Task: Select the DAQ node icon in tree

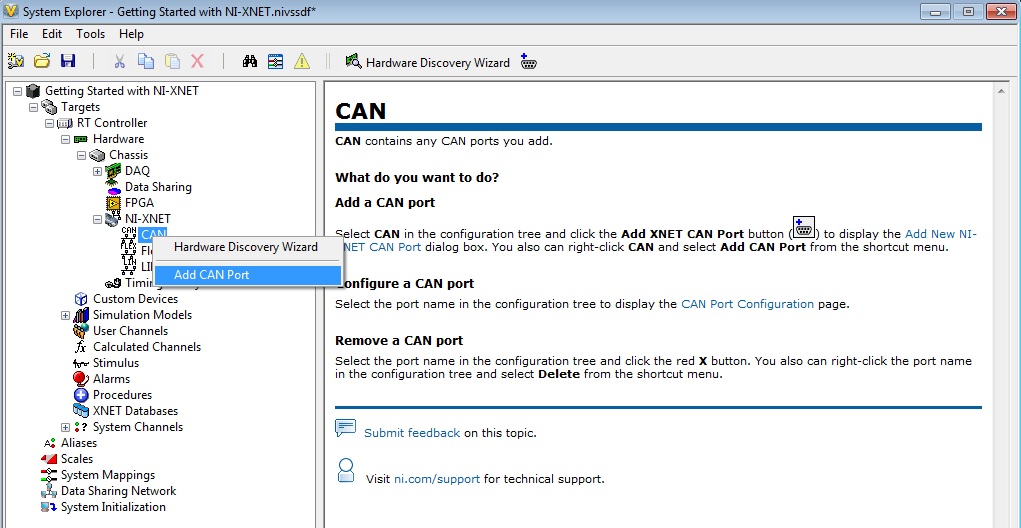Action: 113,171
